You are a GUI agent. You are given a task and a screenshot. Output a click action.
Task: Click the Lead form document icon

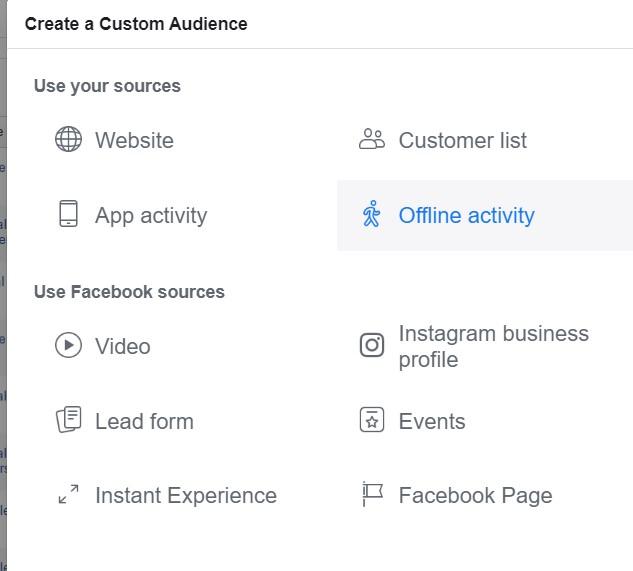coord(68,419)
